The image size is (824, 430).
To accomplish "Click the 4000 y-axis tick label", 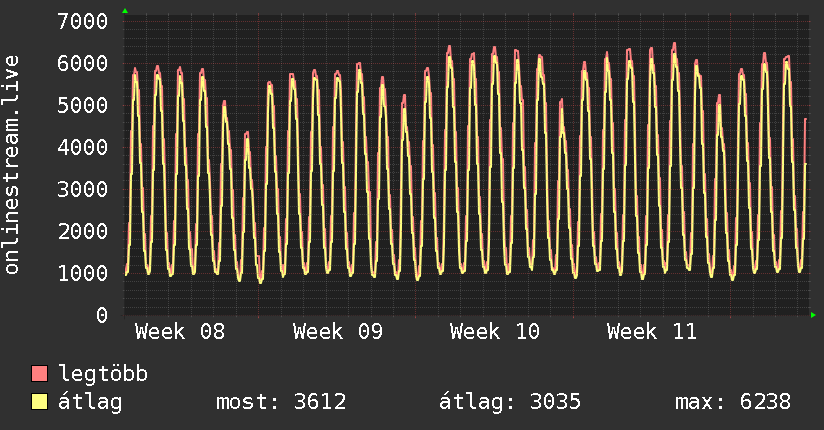I will tap(83, 147).
